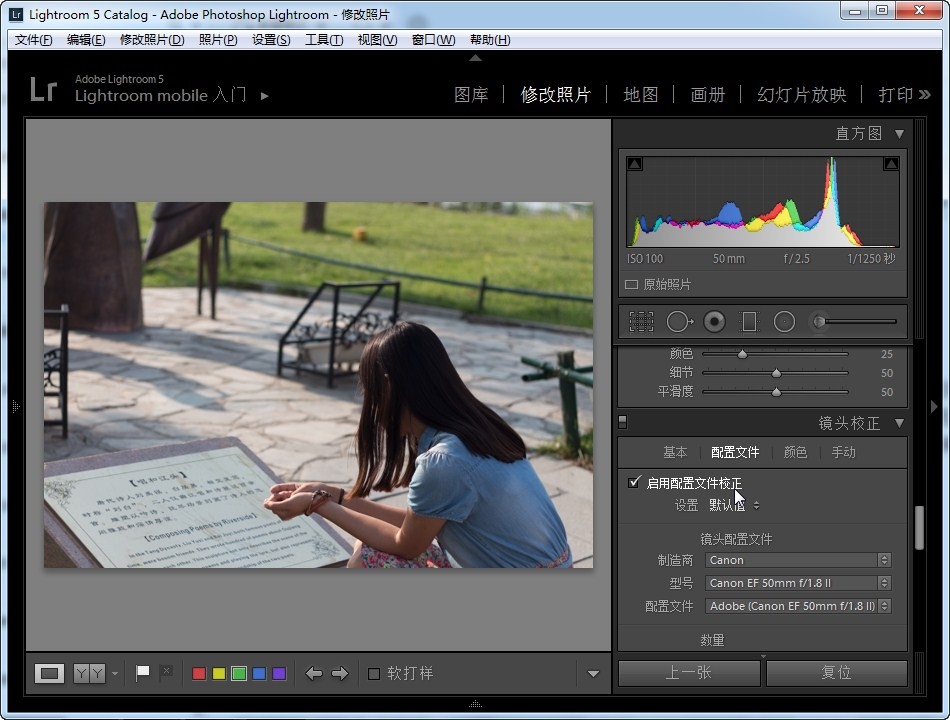Uncheck 启用配置文件校正 checkbox
950x720 pixels.
pyautogui.click(x=633, y=482)
